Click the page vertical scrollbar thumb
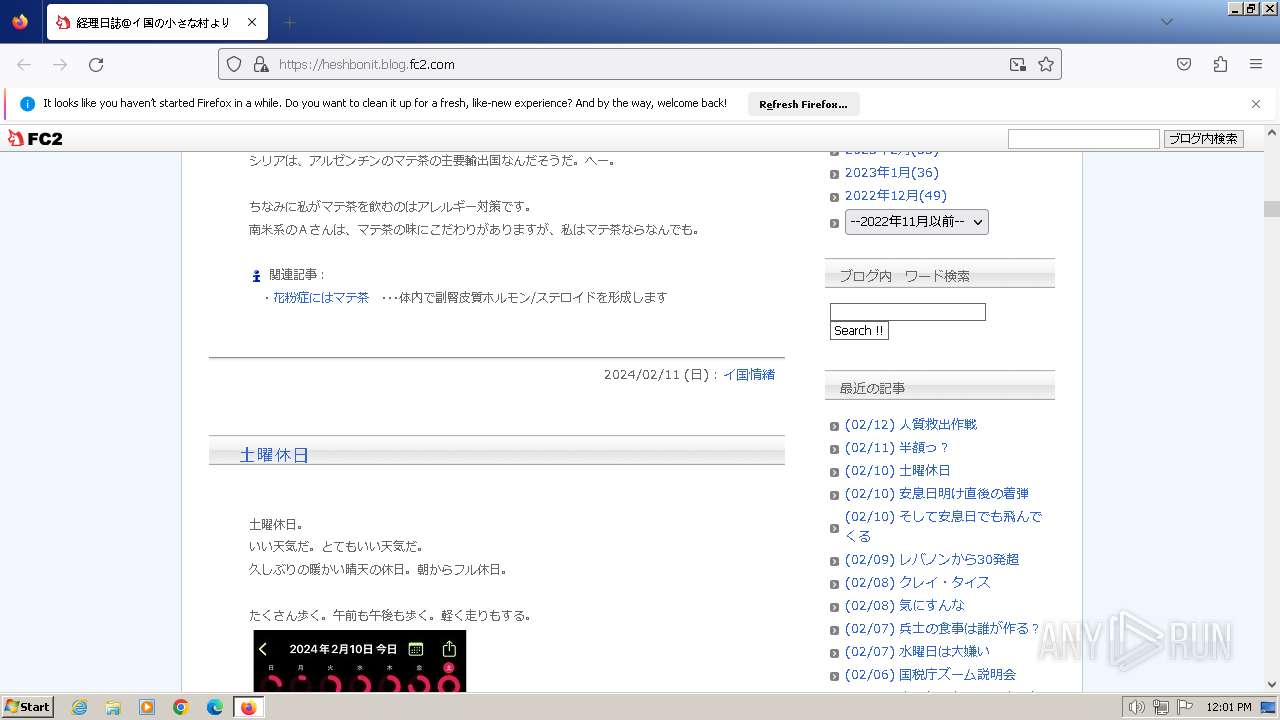The width and height of the screenshot is (1280, 720). [x=1272, y=209]
